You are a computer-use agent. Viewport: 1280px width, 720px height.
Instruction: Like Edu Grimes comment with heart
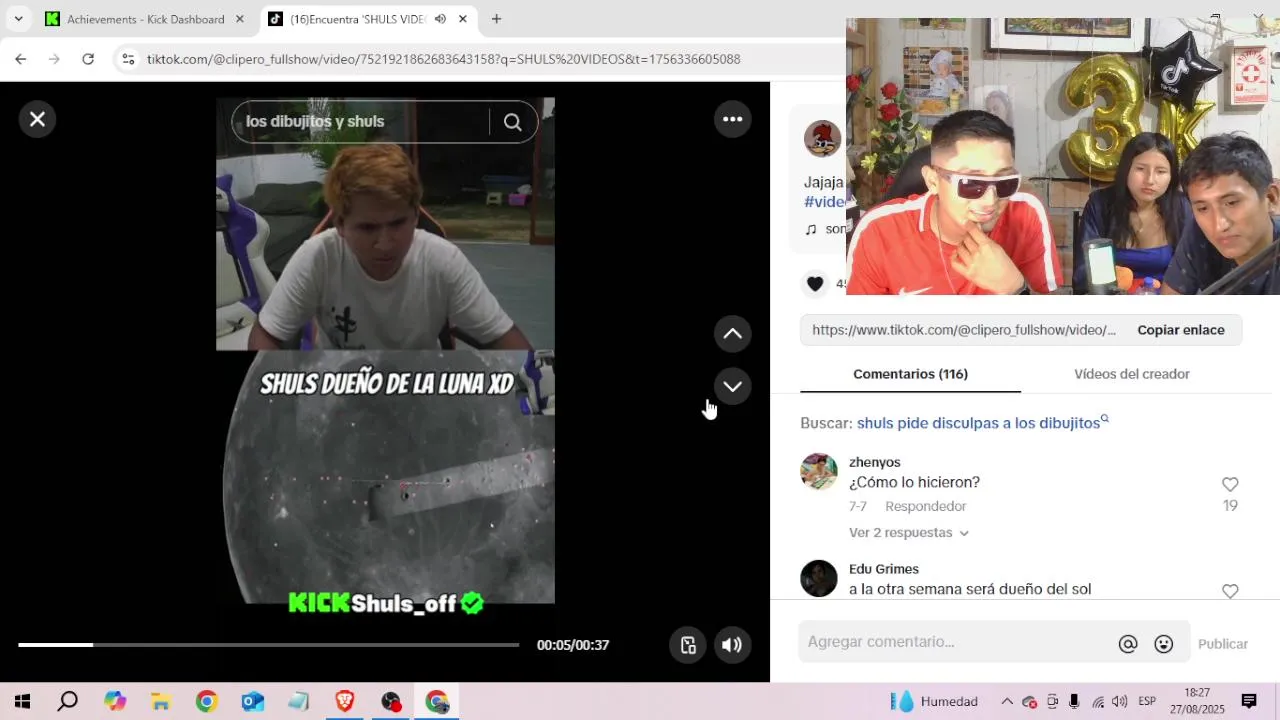coord(1230,591)
